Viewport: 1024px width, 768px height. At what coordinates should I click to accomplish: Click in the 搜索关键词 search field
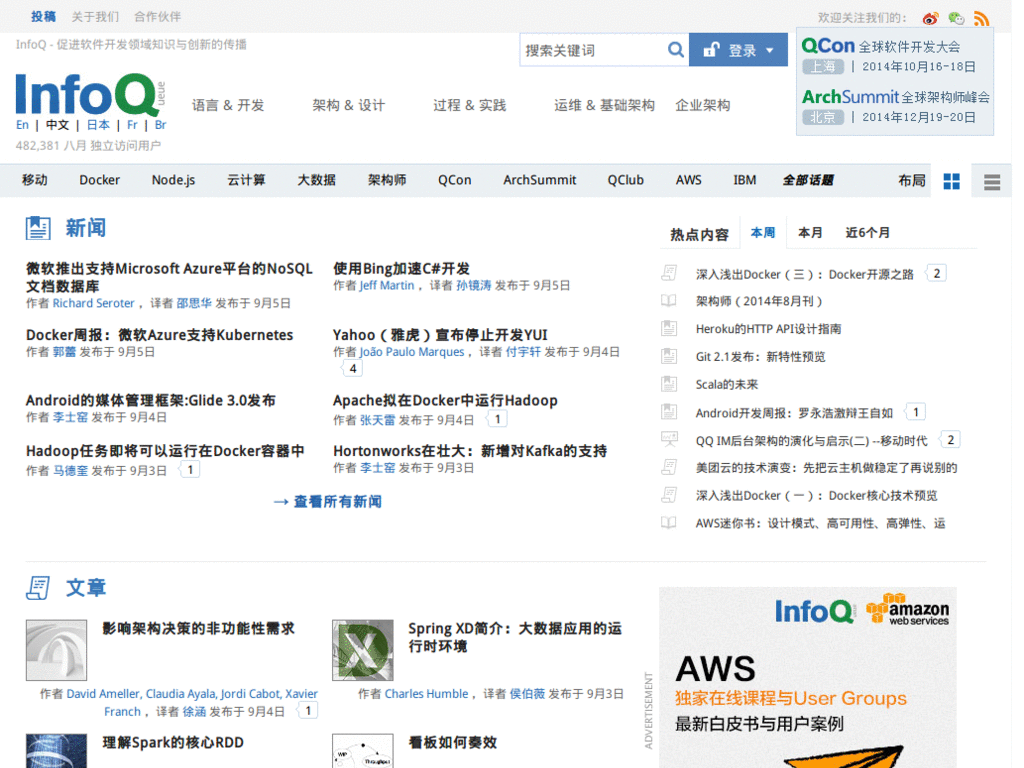pyautogui.click(x=592, y=50)
